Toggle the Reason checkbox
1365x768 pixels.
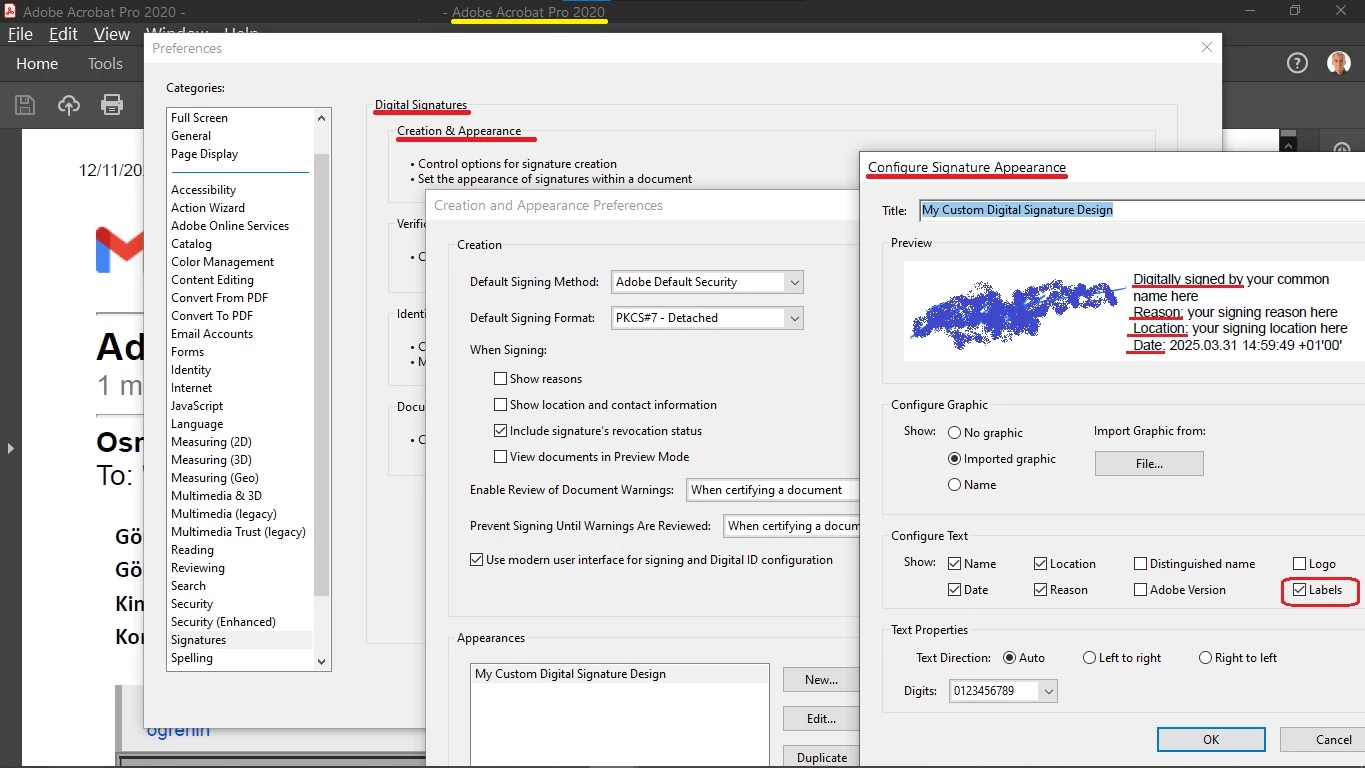pos(1040,590)
